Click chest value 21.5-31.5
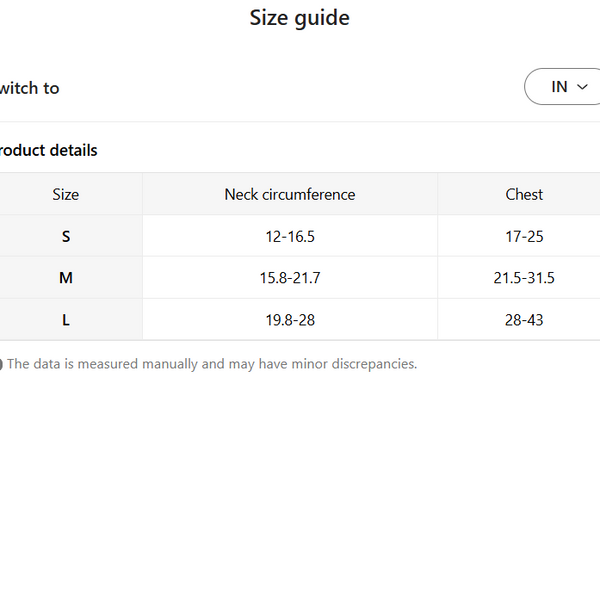The image size is (600, 600). [x=524, y=278]
